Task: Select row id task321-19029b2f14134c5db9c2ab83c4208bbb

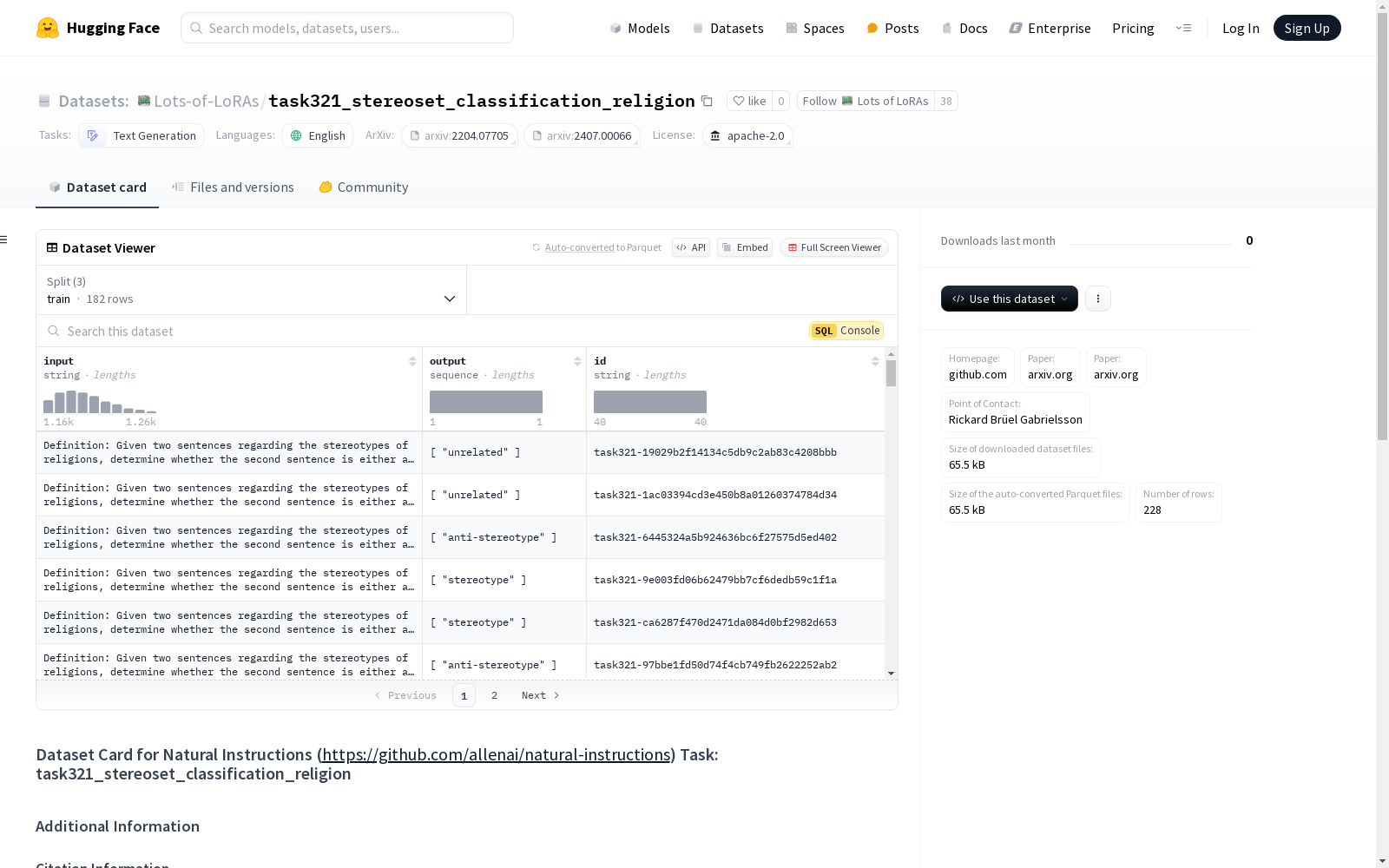Action: click(x=715, y=452)
